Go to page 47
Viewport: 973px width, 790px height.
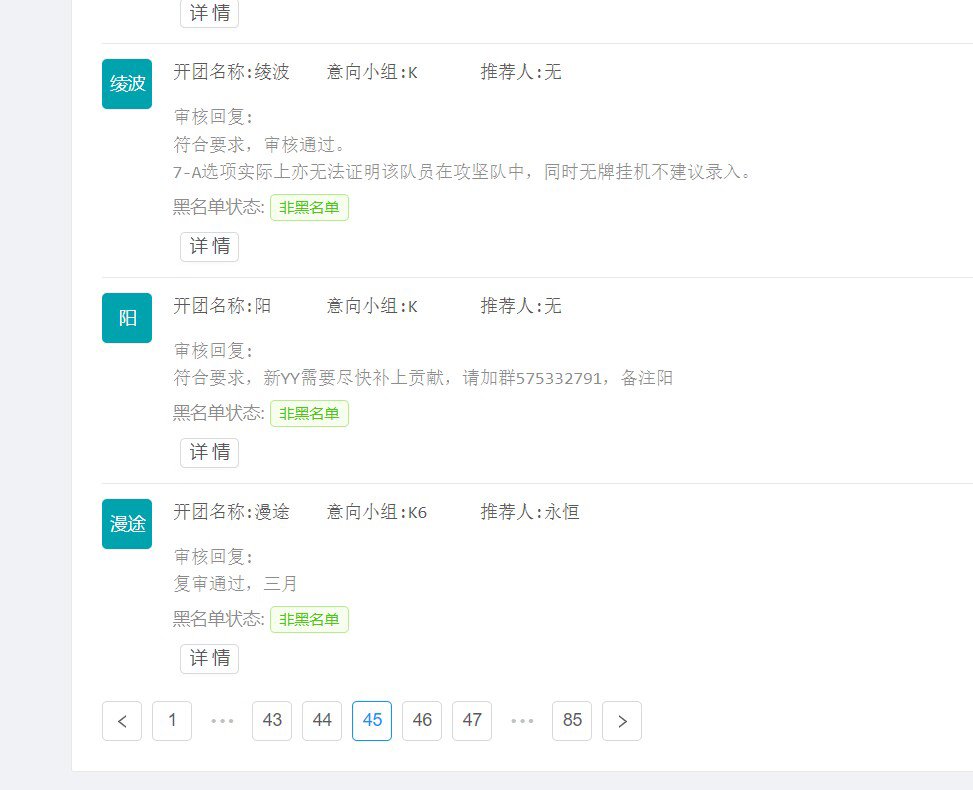[472, 721]
